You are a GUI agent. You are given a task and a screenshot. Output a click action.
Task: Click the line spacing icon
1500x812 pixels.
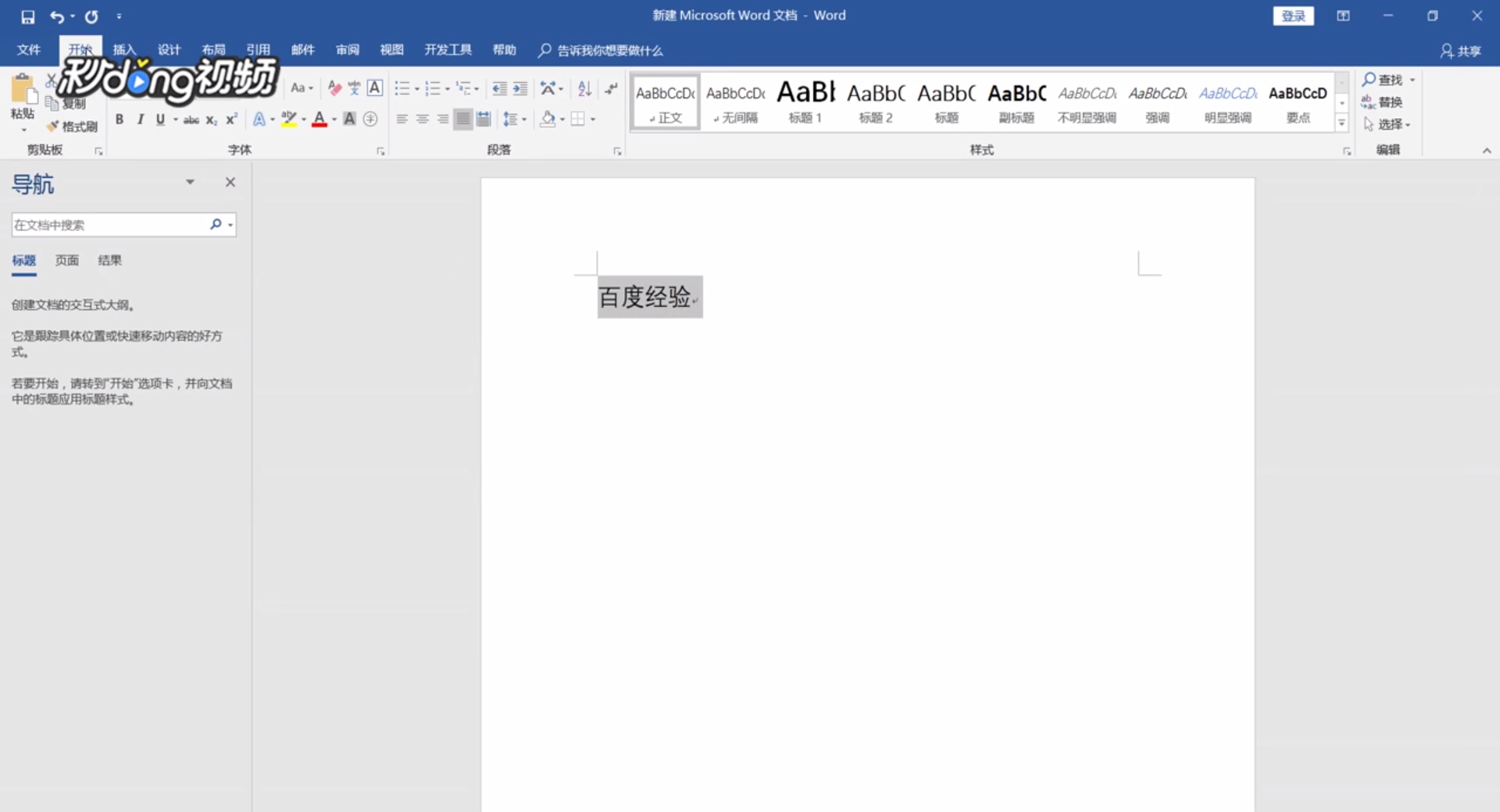click(x=510, y=119)
